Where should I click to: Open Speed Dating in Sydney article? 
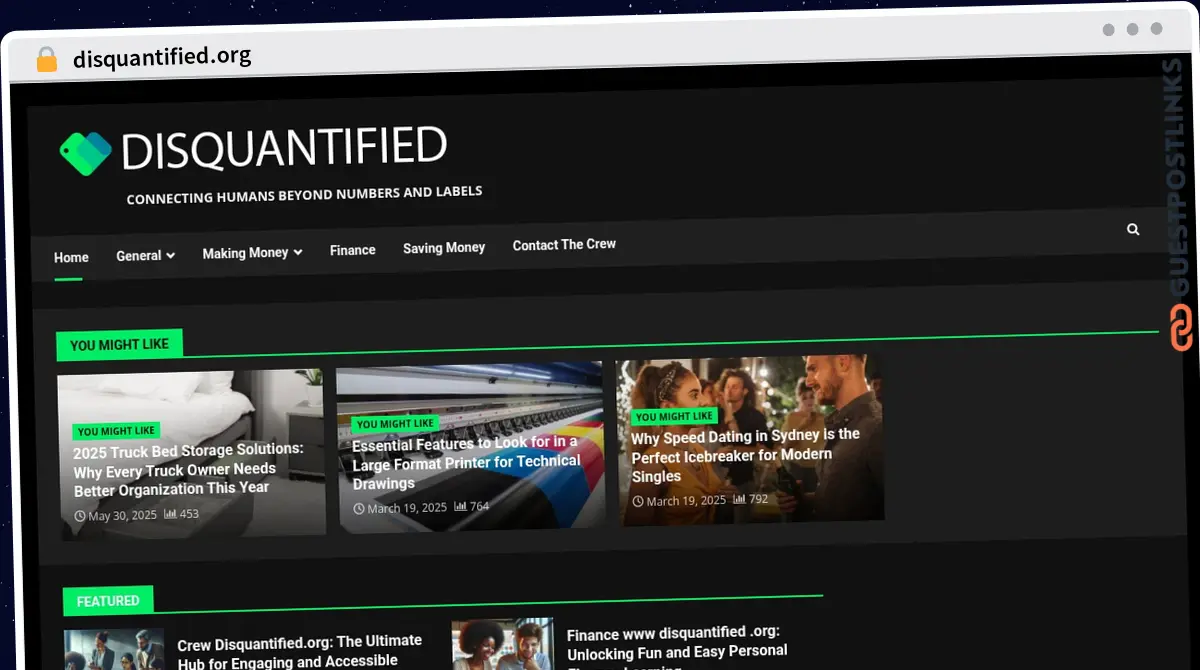745,455
